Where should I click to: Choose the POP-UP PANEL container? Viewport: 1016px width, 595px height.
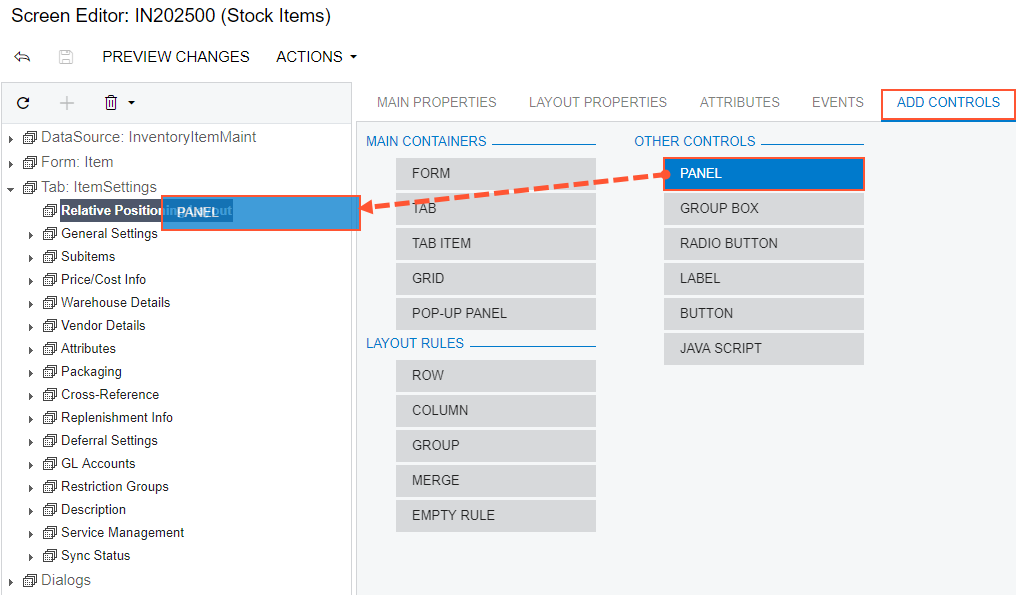[x=495, y=313]
